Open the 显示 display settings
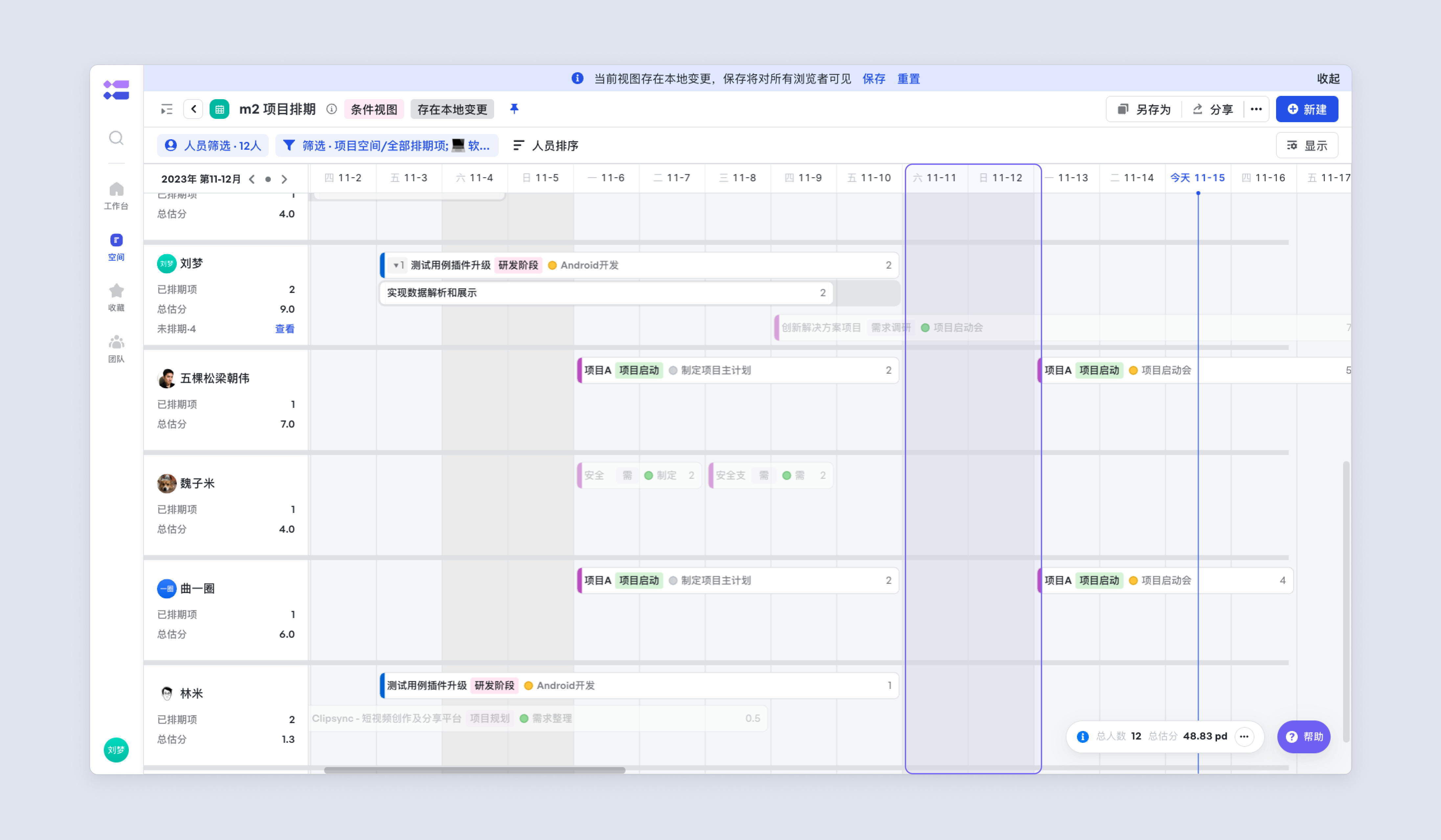Screen dimensions: 1441x840 coord(1307,146)
